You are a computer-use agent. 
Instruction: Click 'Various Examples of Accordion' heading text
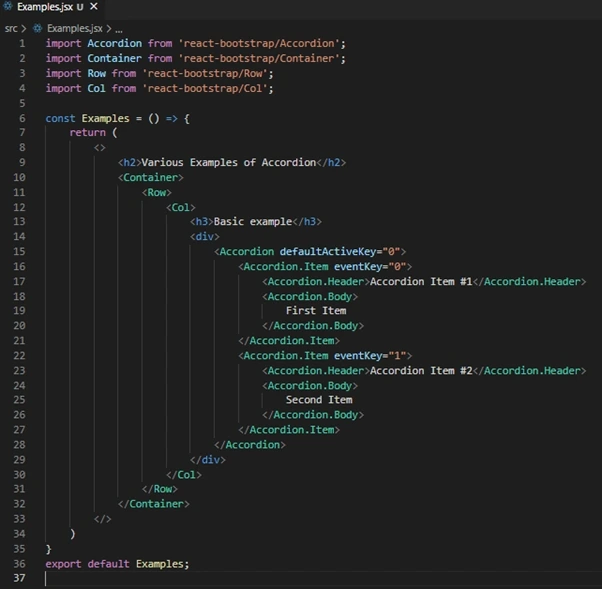(229, 162)
